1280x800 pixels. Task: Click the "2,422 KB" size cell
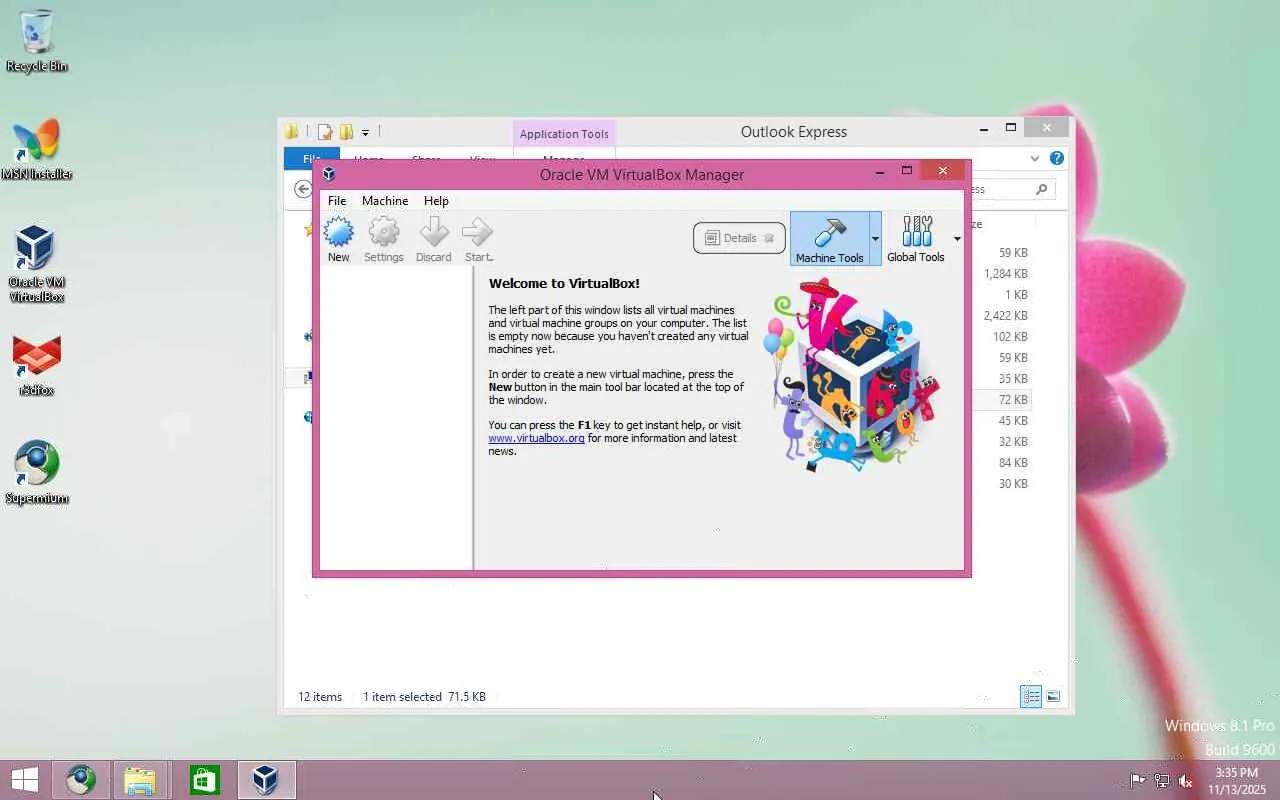[1005, 316]
